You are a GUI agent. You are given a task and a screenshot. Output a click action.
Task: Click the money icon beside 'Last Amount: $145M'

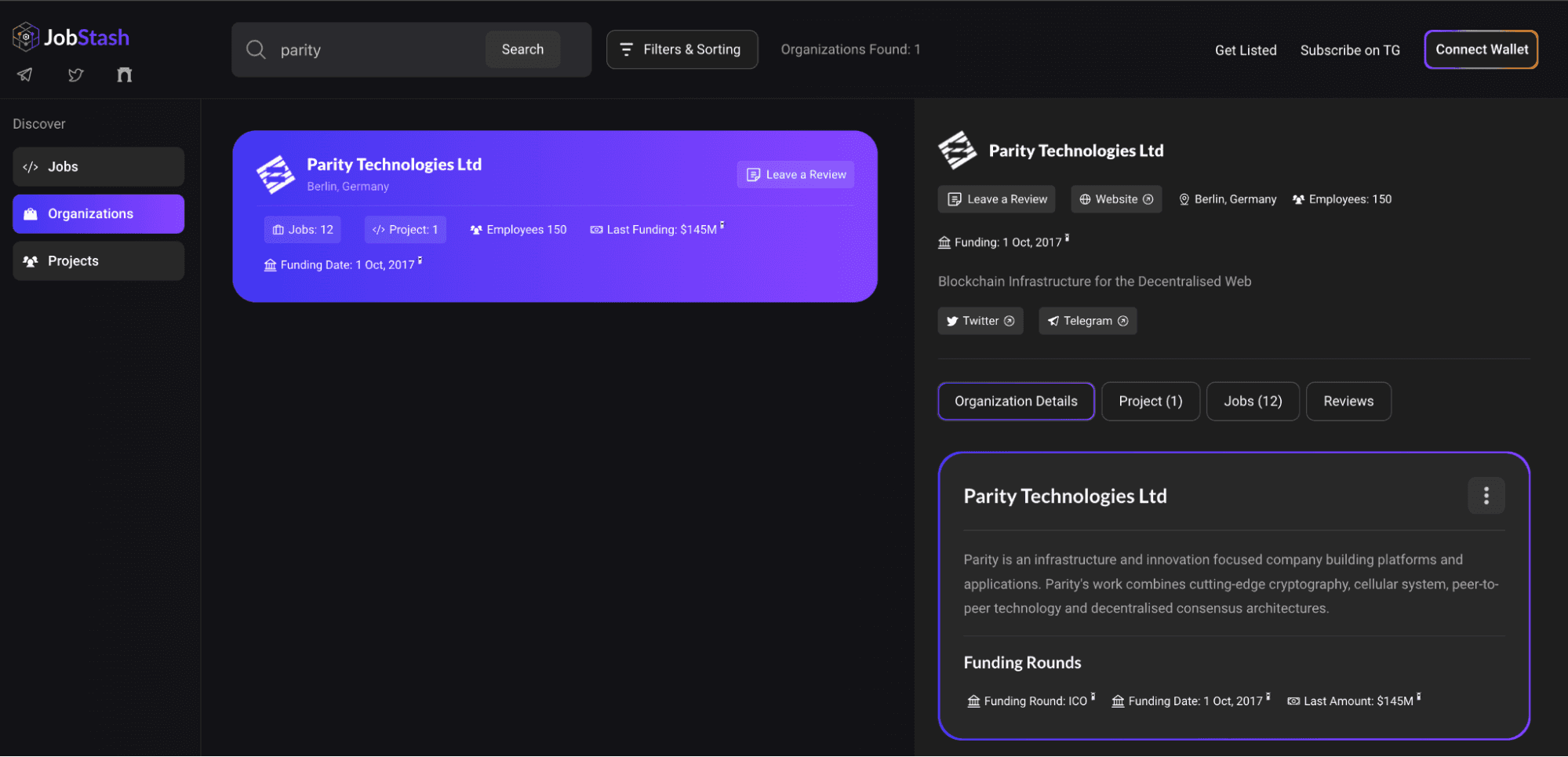point(1293,701)
